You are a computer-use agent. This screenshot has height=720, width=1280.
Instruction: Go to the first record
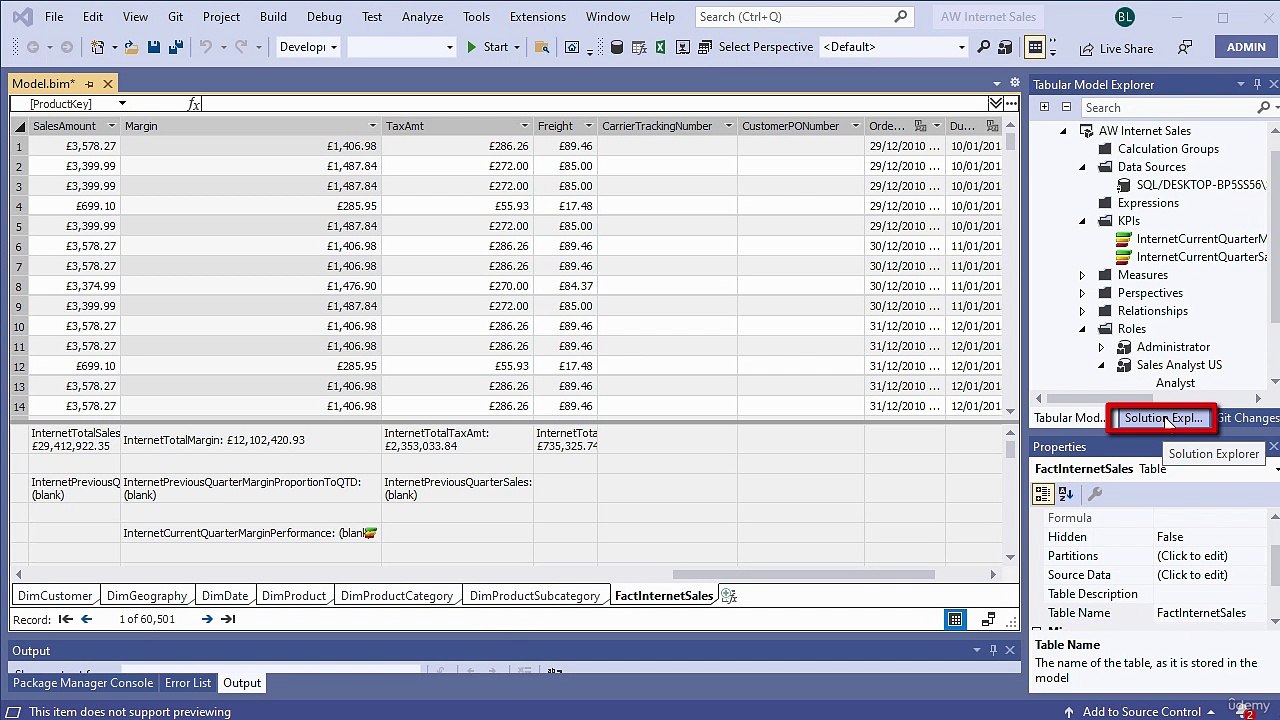(66, 619)
